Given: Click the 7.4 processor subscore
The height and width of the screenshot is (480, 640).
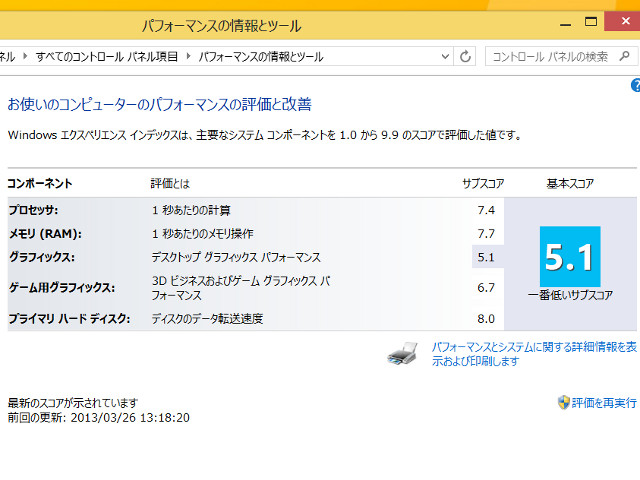Looking at the screenshot, I should [x=486, y=210].
